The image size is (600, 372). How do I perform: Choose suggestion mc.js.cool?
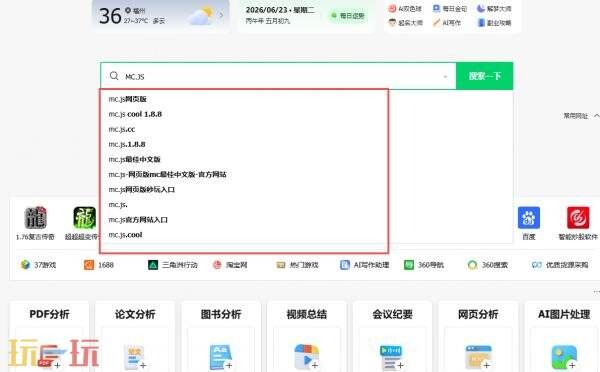point(125,235)
